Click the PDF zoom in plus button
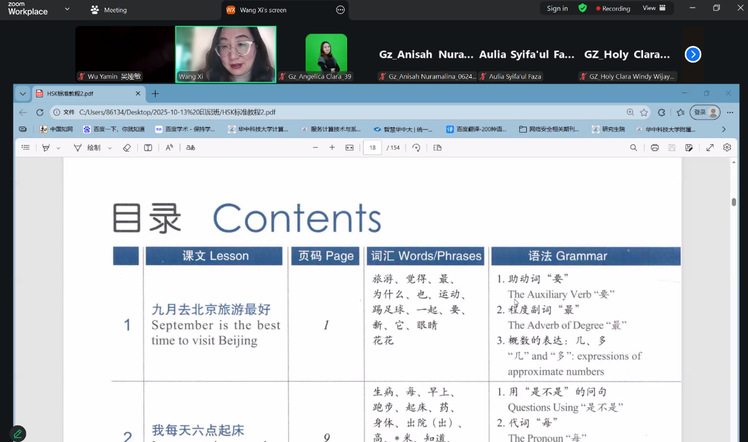 point(332,148)
